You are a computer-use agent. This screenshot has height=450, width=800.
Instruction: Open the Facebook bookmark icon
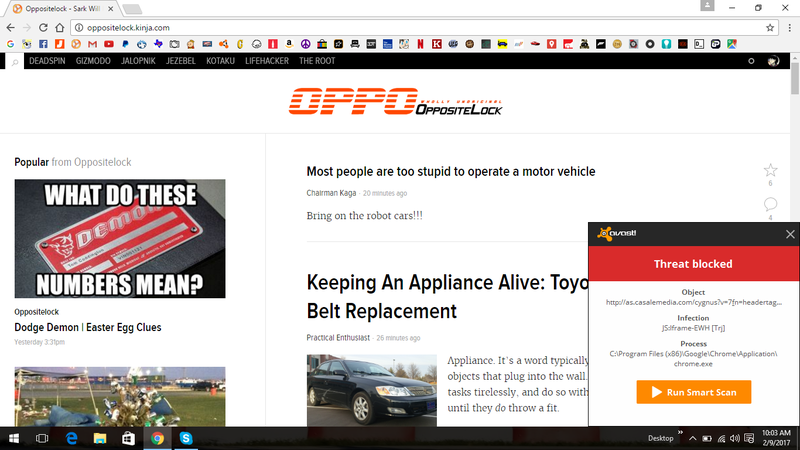point(43,44)
